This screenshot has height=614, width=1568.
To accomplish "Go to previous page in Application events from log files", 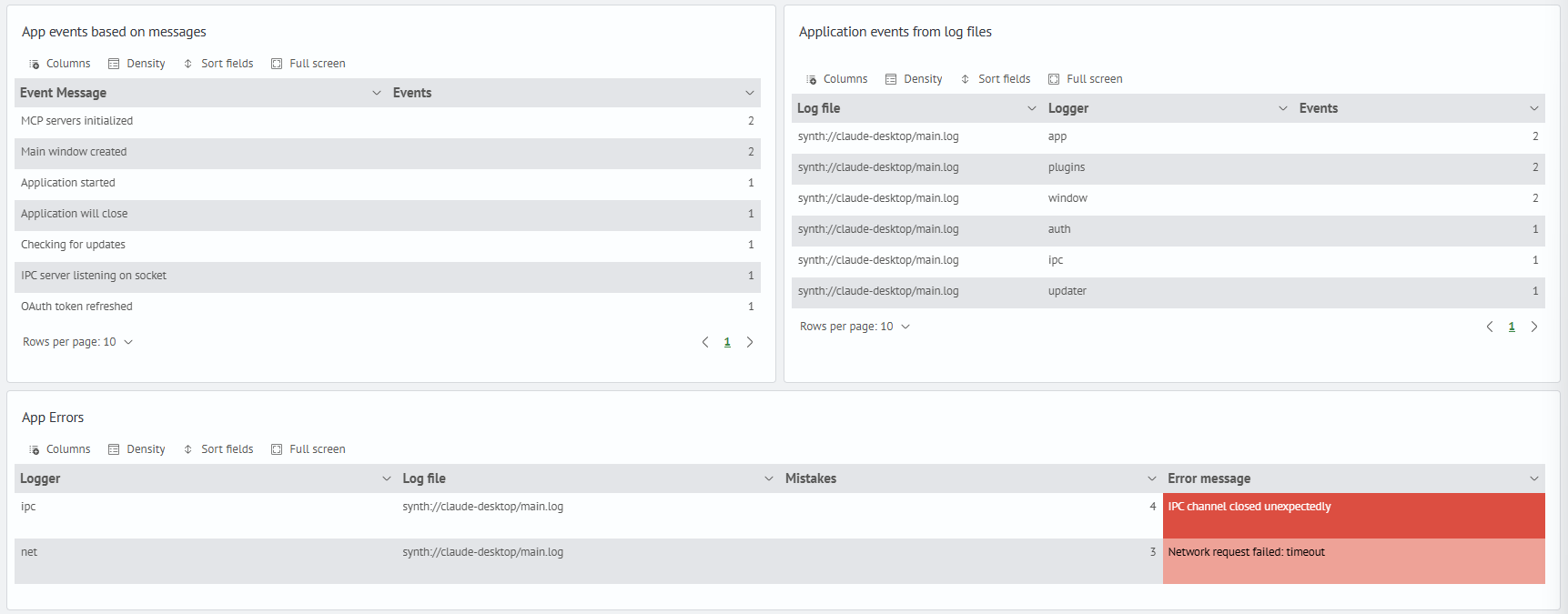I will tap(1490, 327).
